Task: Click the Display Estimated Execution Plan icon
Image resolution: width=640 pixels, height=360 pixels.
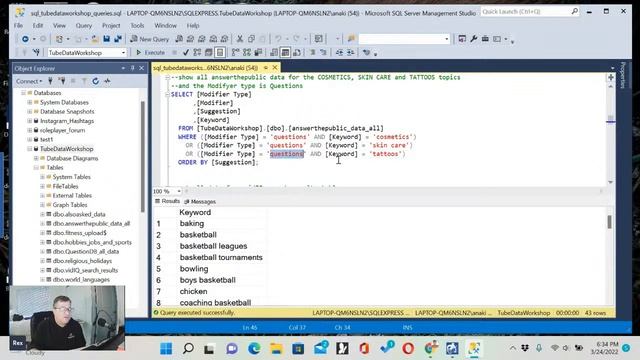Action: pos(198,53)
